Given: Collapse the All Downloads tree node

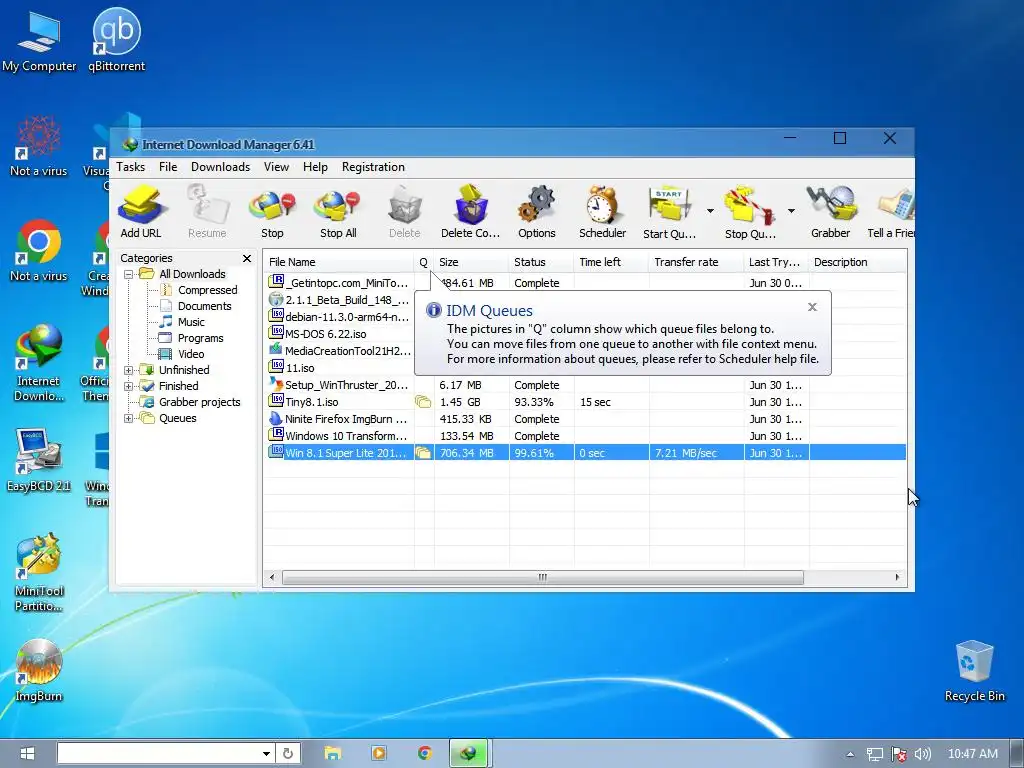Looking at the screenshot, I should click(129, 274).
